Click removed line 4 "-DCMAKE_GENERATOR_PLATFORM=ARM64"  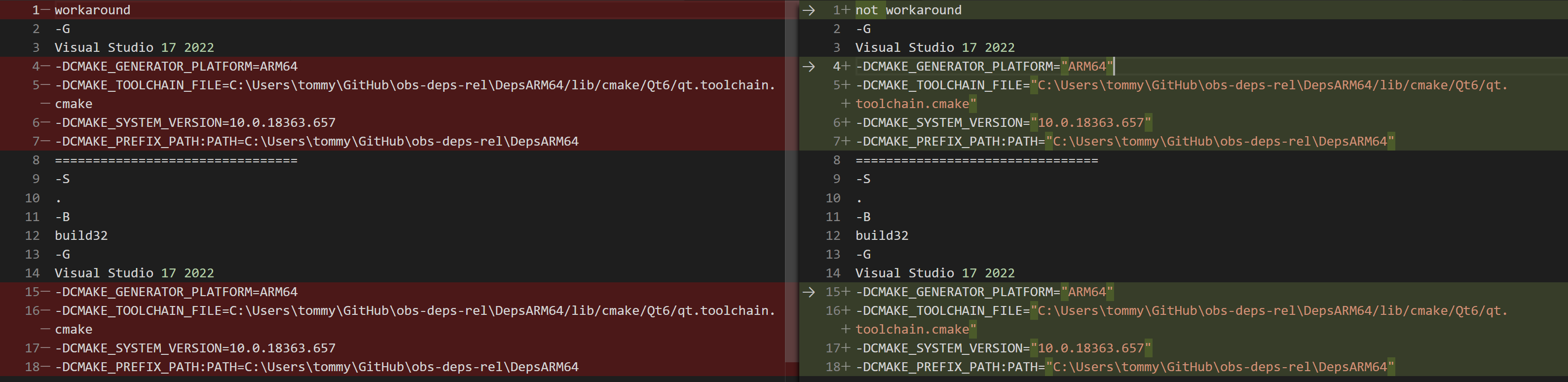pos(177,67)
